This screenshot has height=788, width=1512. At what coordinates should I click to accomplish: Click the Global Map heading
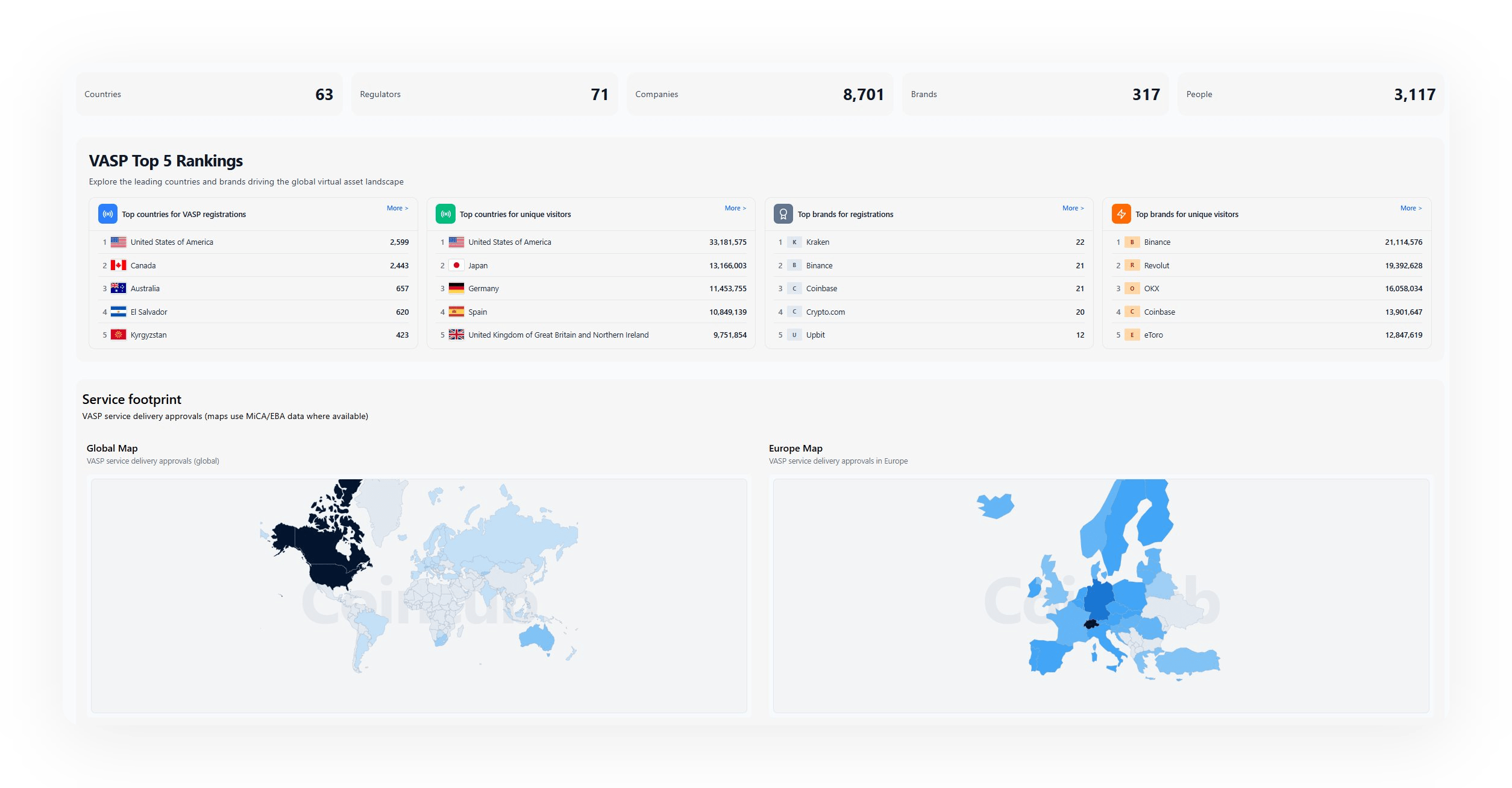pos(112,448)
